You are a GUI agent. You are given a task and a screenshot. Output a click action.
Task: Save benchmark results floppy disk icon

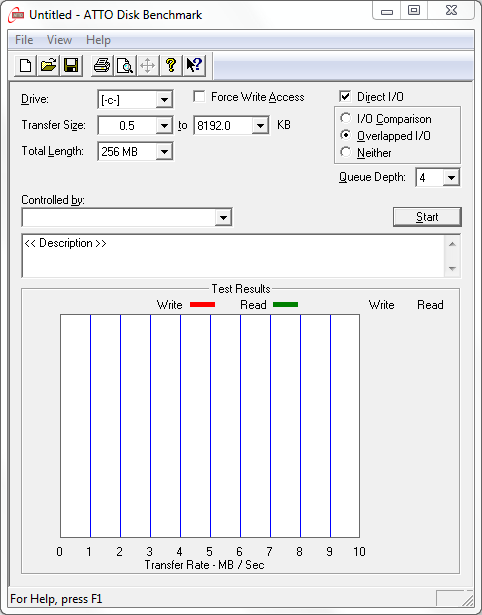tap(71, 65)
